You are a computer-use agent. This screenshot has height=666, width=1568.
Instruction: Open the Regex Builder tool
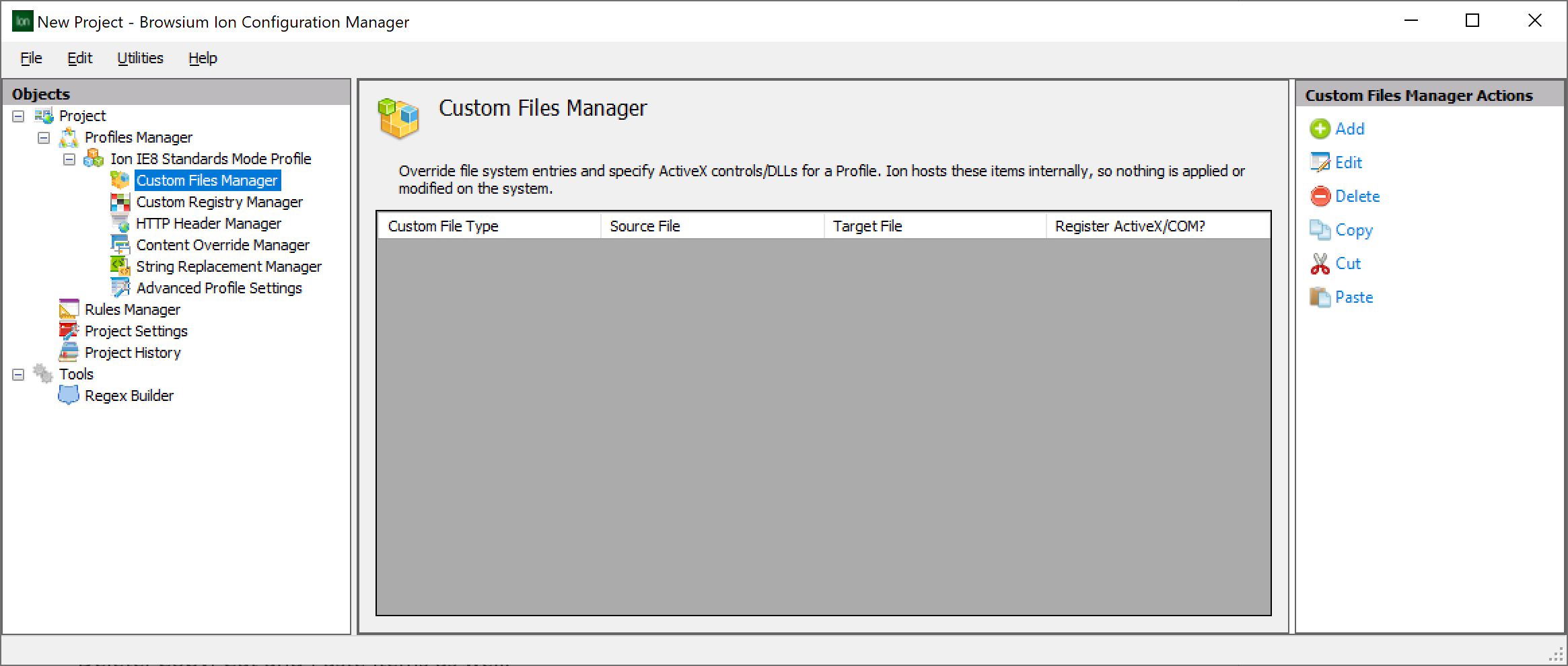click(x=129, y=396)
